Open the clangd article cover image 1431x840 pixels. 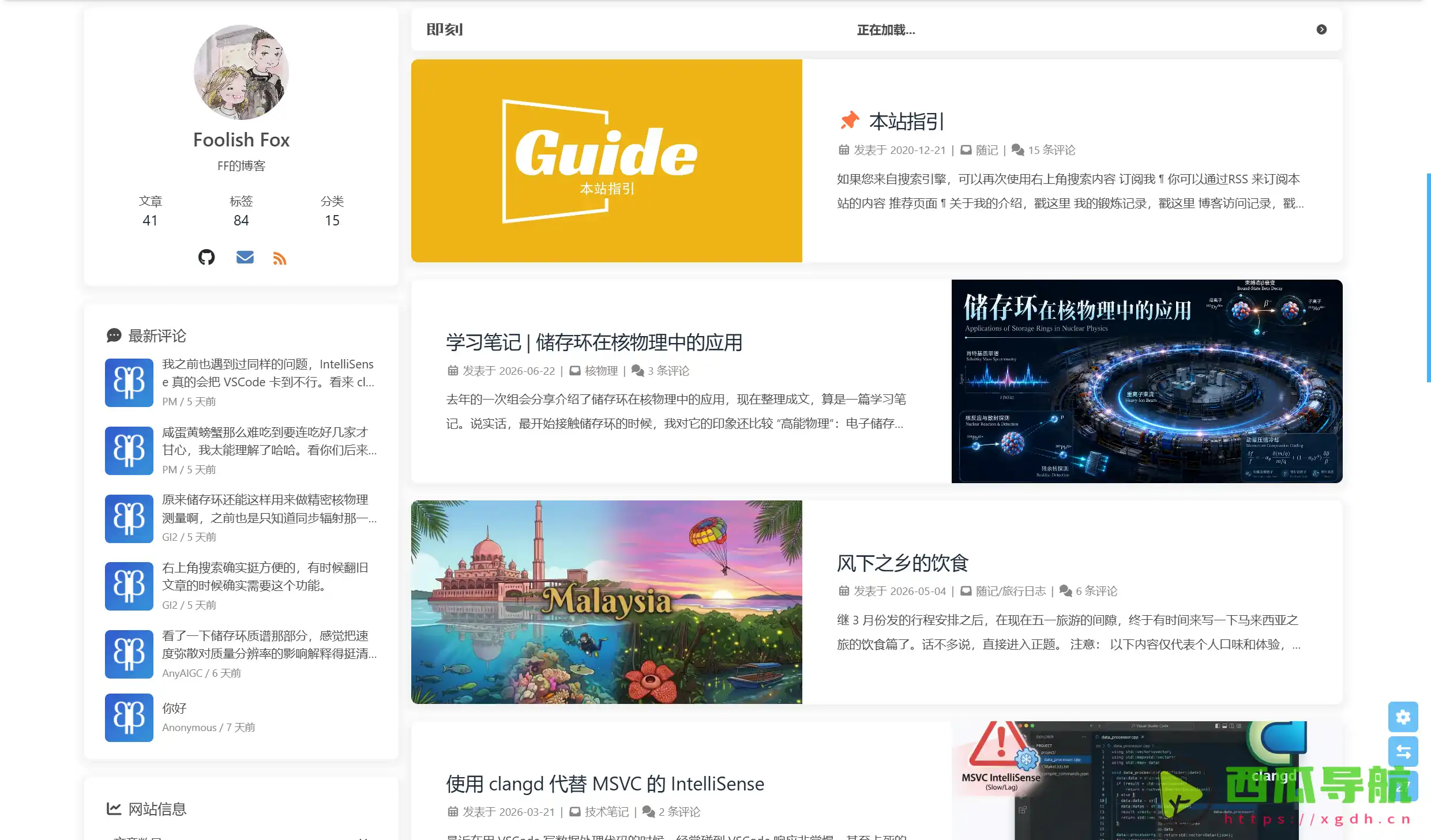coord(1147,781)
